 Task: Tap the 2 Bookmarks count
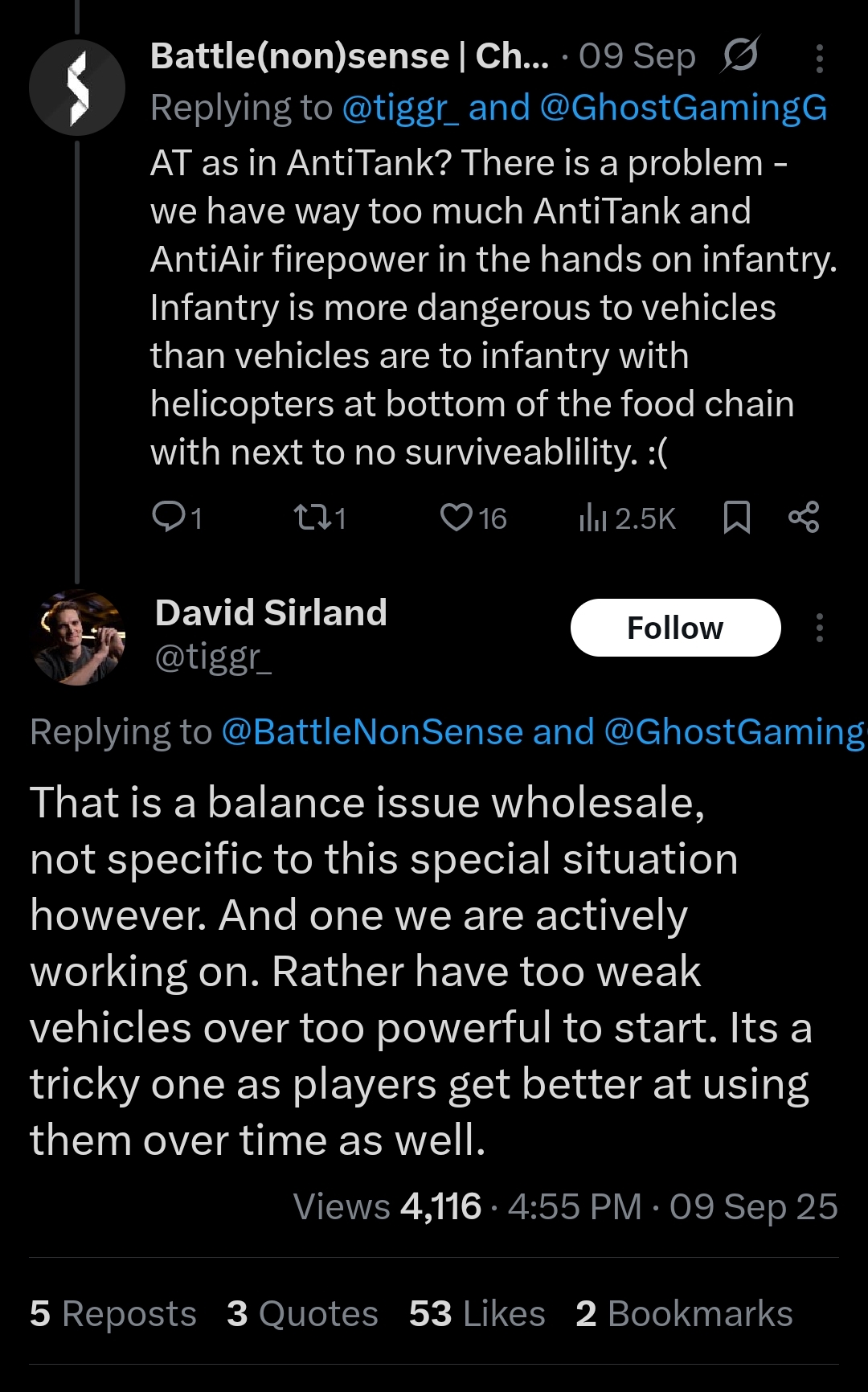(x=684, y=1314)
